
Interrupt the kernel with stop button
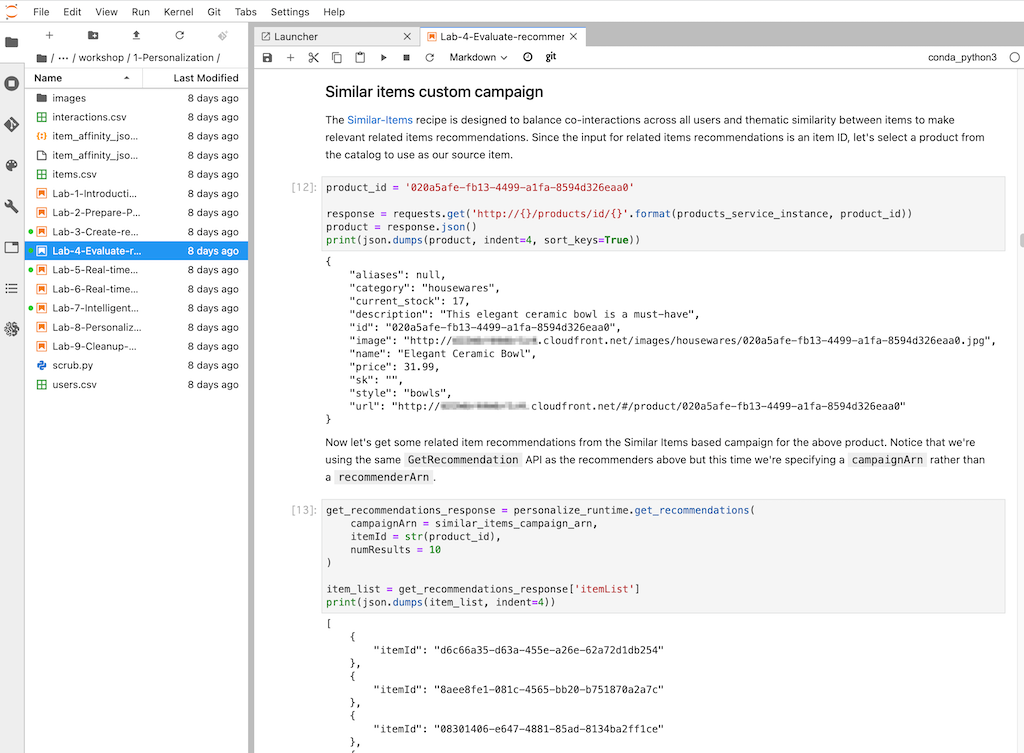(x=406, y=58)
